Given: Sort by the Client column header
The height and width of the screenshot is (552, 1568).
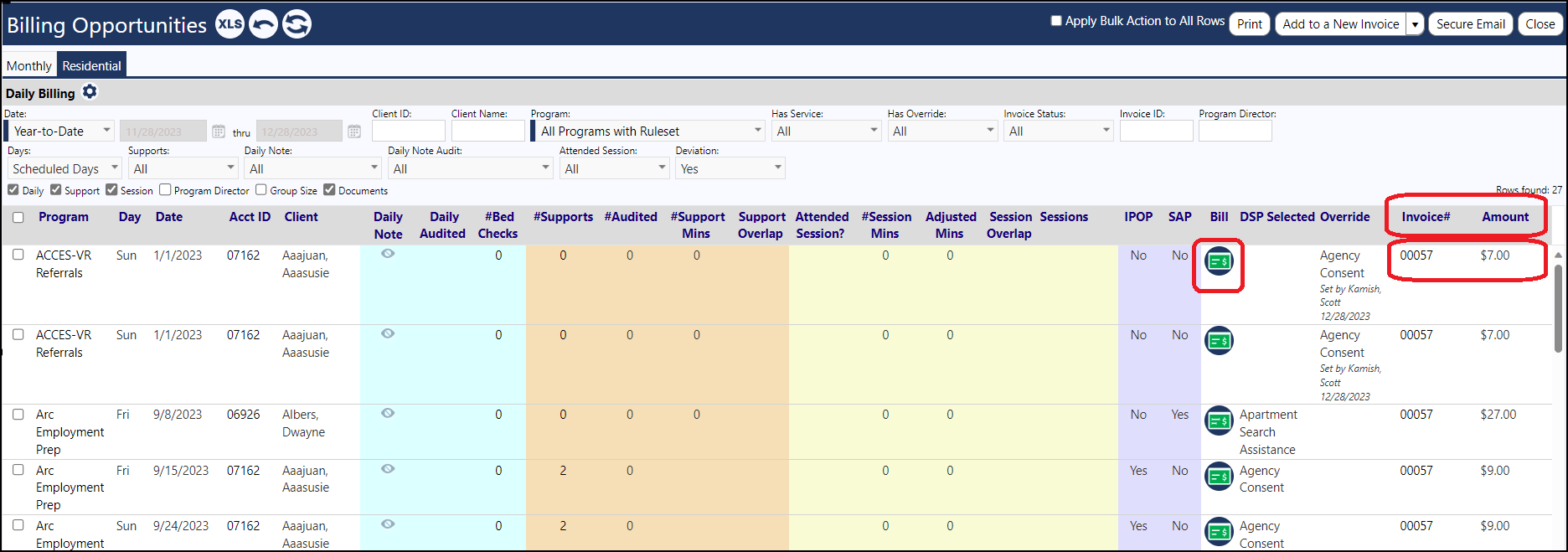Looking at the screenshot, I should [x=301, y=216].
